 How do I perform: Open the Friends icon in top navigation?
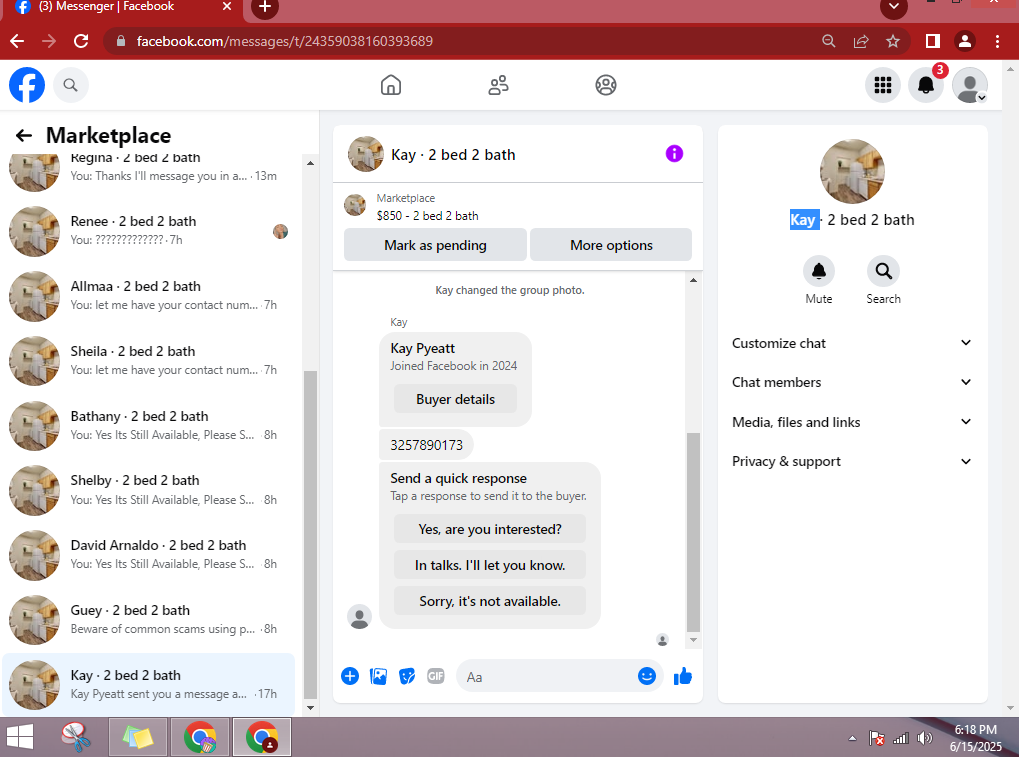[x=498, y=85]
